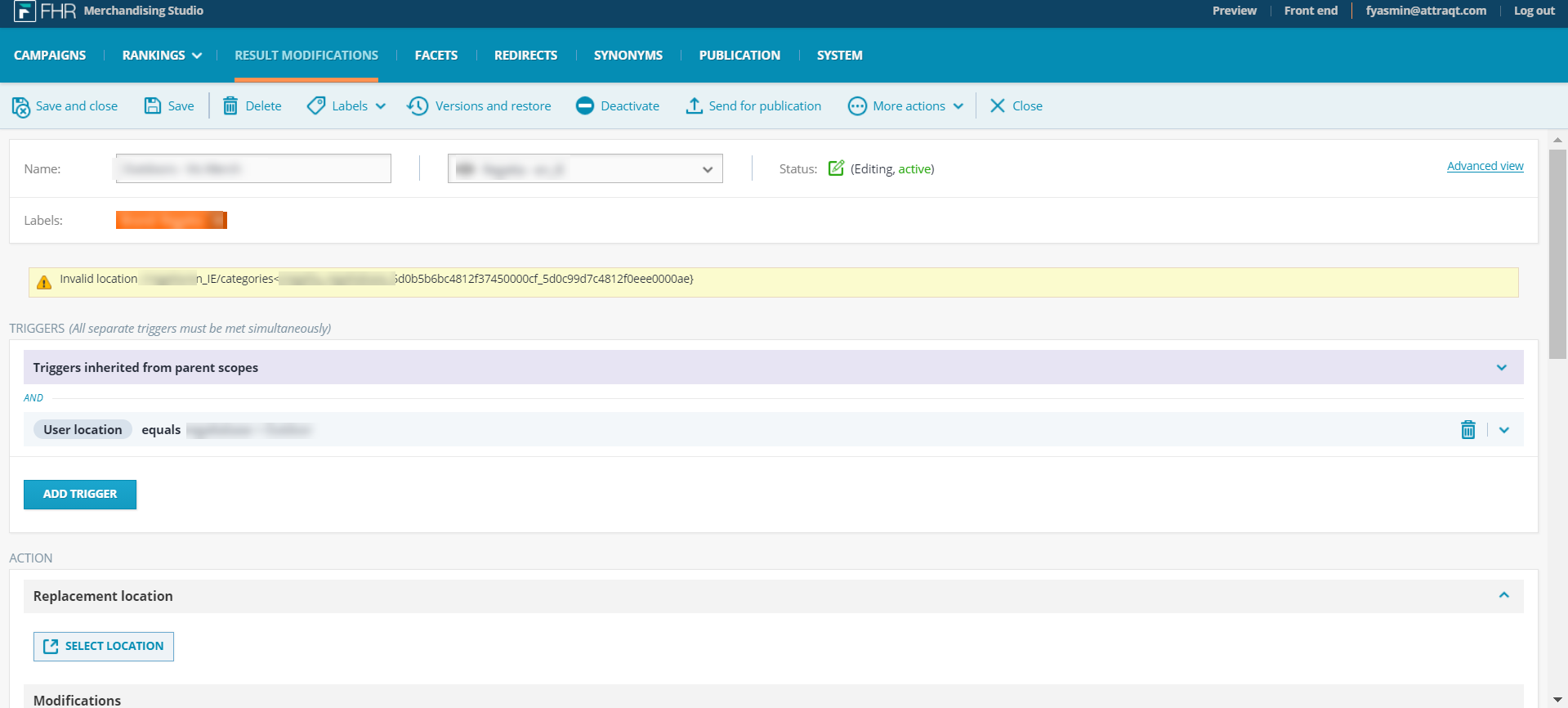Click the green editing status icon
This screenshot has width=1568, height=708.
pos(836,168)
